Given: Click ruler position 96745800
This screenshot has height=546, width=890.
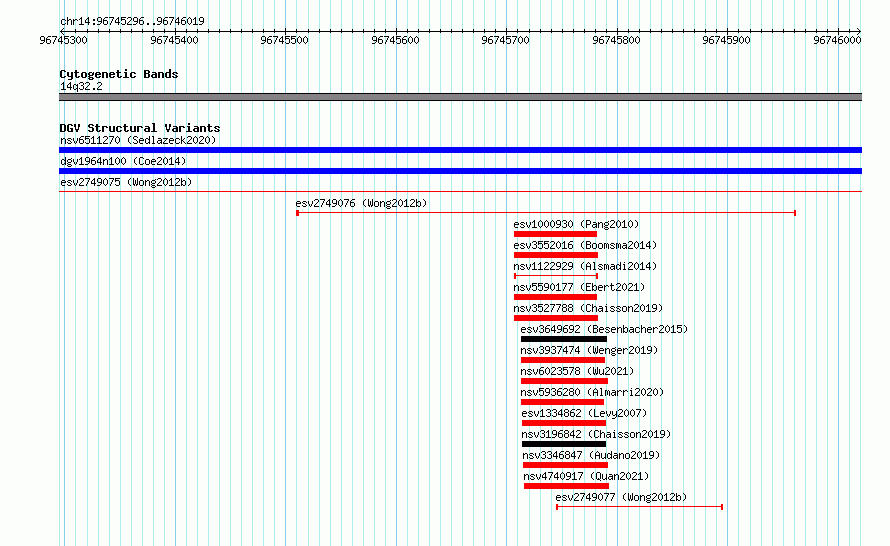Looking at the screenshot, I should click(x=616, y=40).
